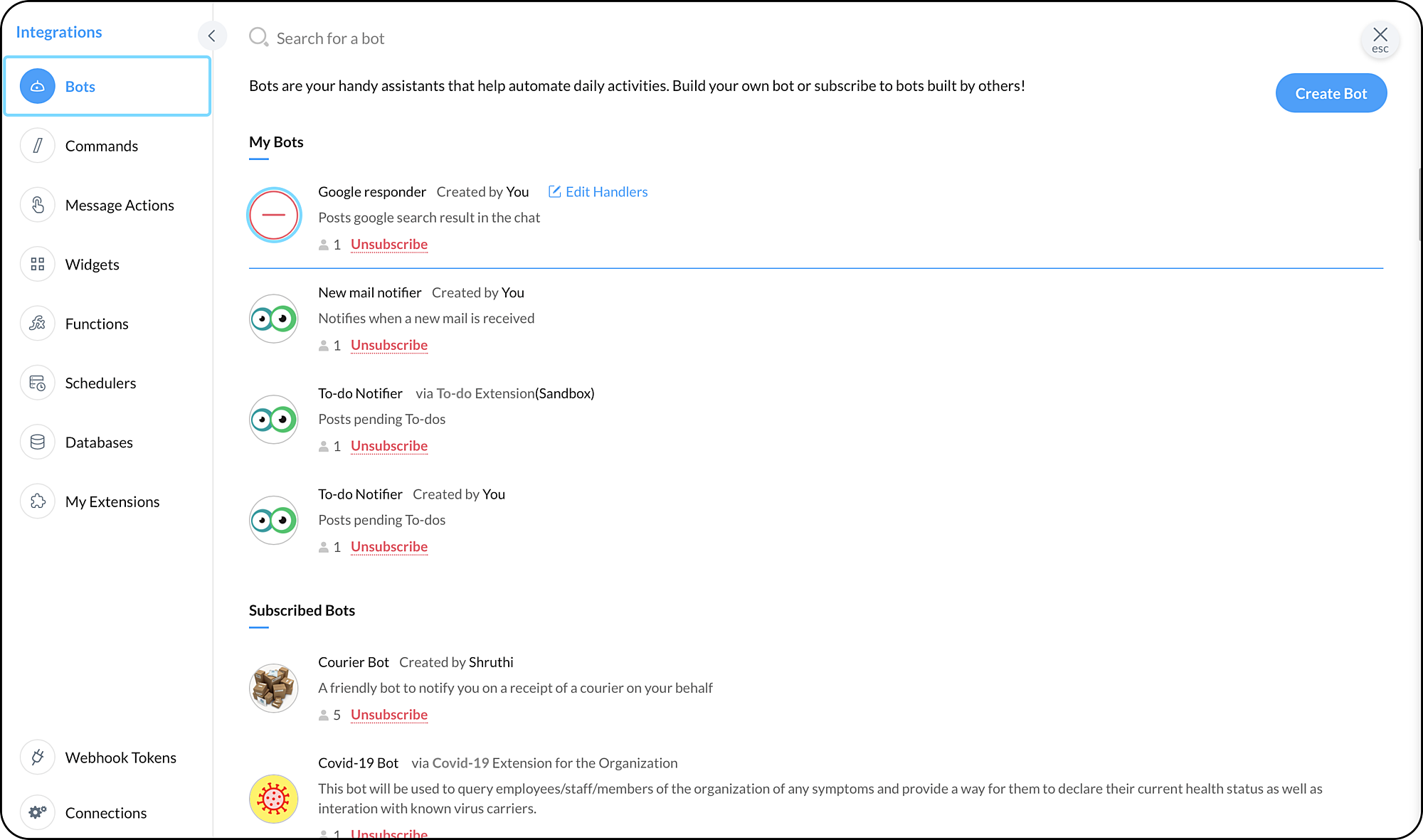Viewport: 1423px width, 840px height.
Task: Open the Widgets grid icon
Action: click(x=38, y=265)
